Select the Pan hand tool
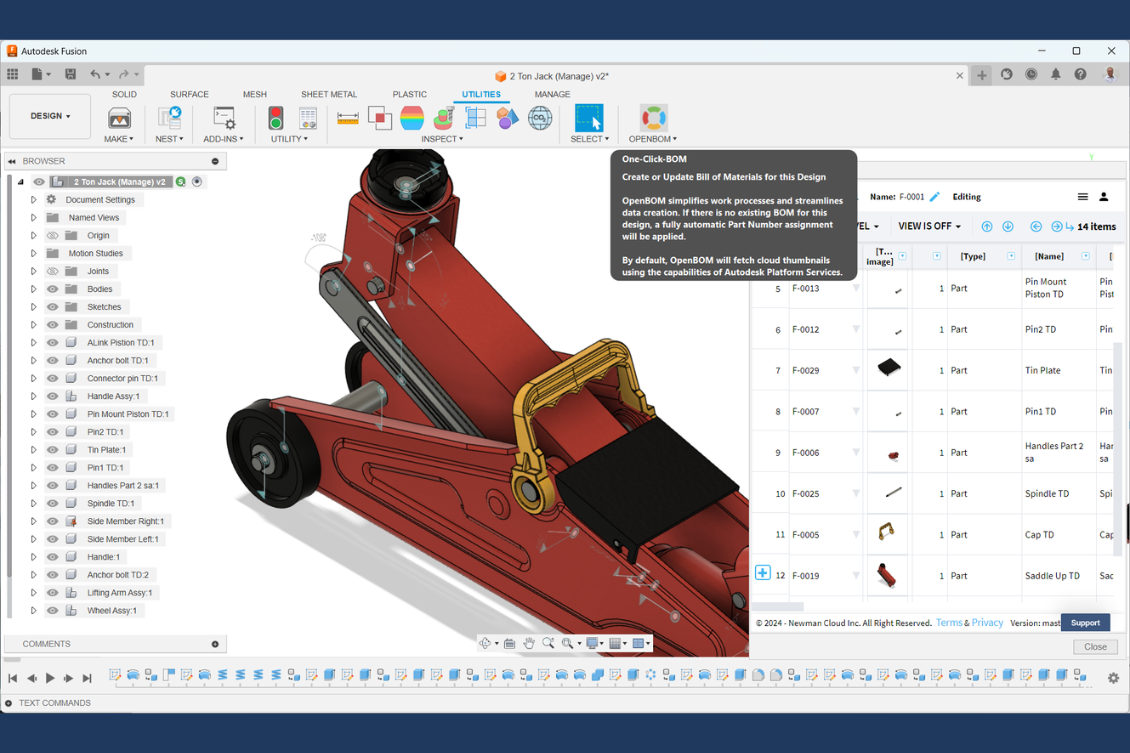The image size is (1130, 753). pyautogui.click(x=529, y=643)
